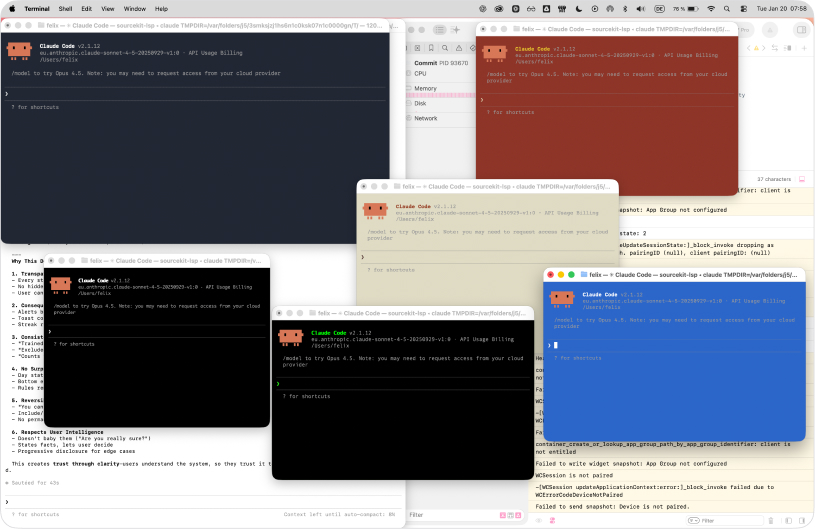This screenshot has height=529, width=815.
Task: Select the Memory gauge in debug navigator
Action: (x=440, y=89)
